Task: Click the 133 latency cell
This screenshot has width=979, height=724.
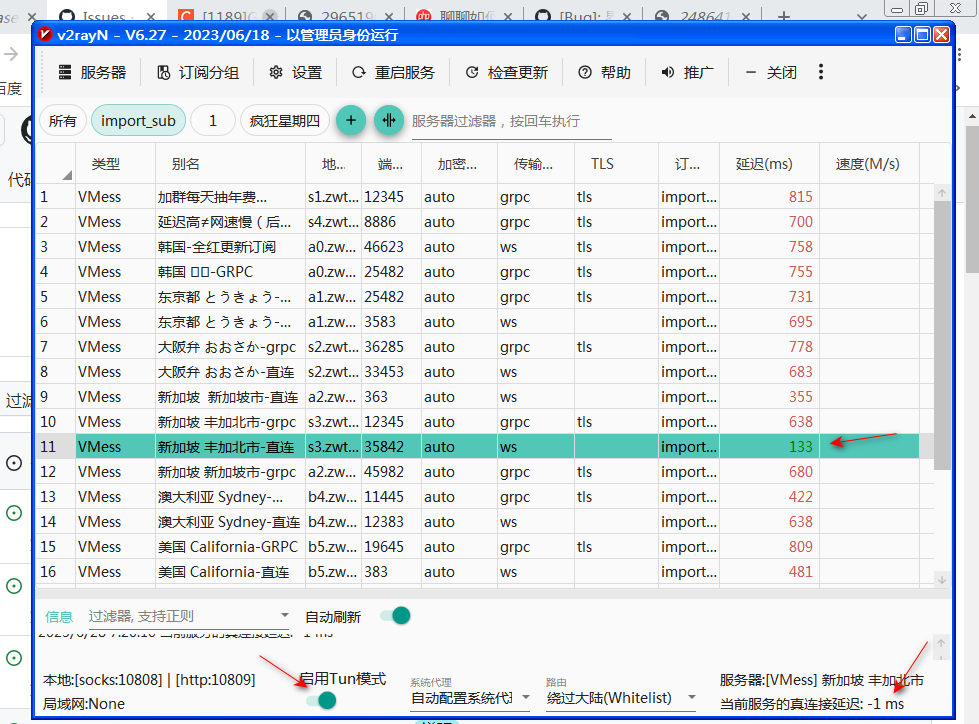Action: [769, 447]
